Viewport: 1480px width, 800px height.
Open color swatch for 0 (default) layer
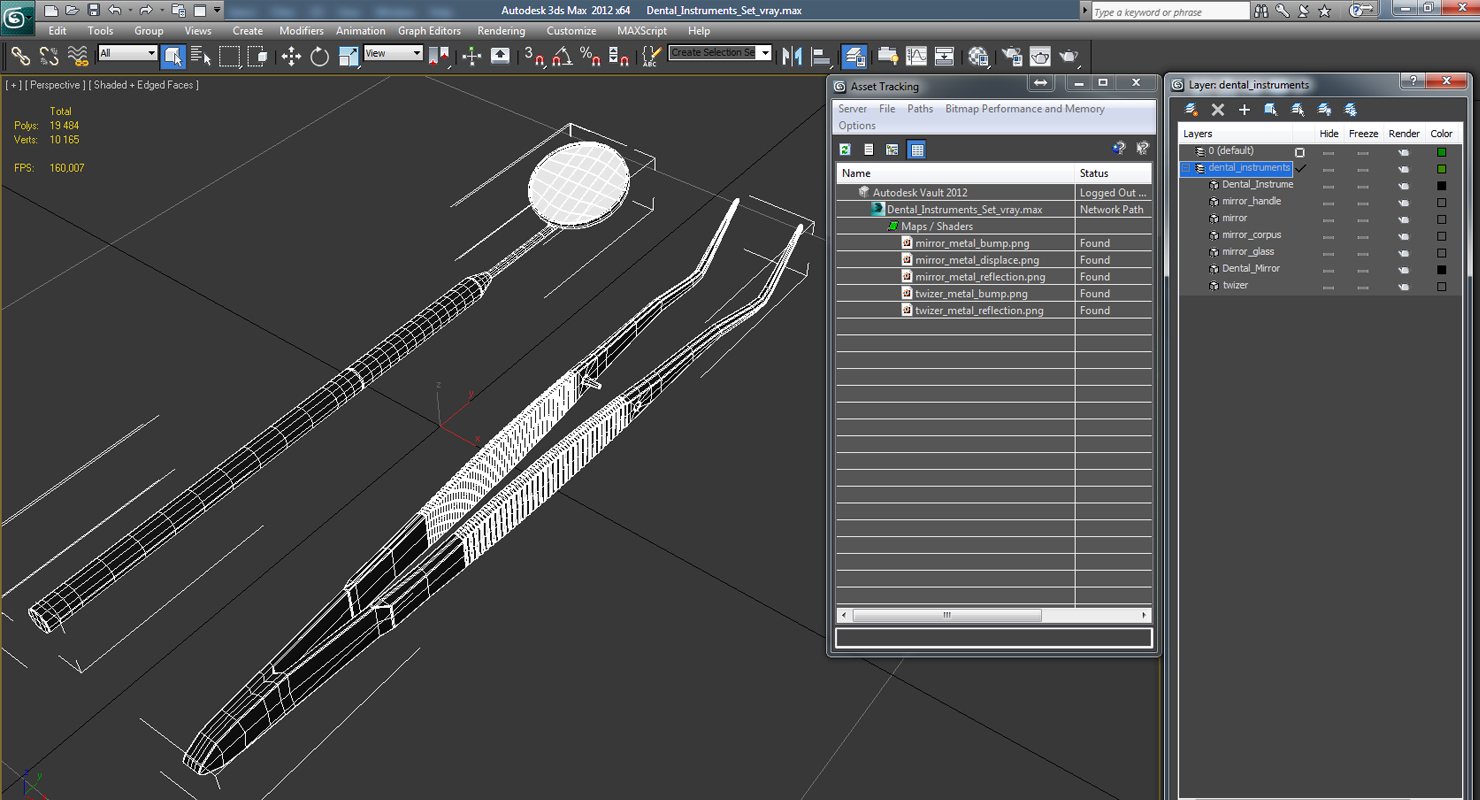(x=1441, y=152)
